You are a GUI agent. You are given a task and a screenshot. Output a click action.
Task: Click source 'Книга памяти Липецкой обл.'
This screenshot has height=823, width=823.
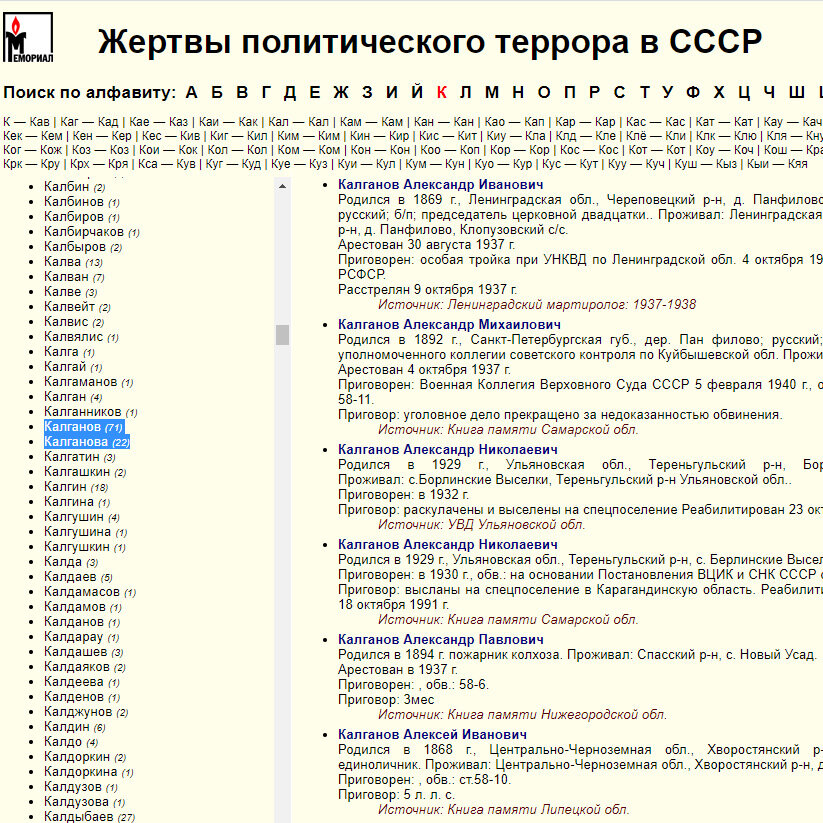(x=538, y=810)
